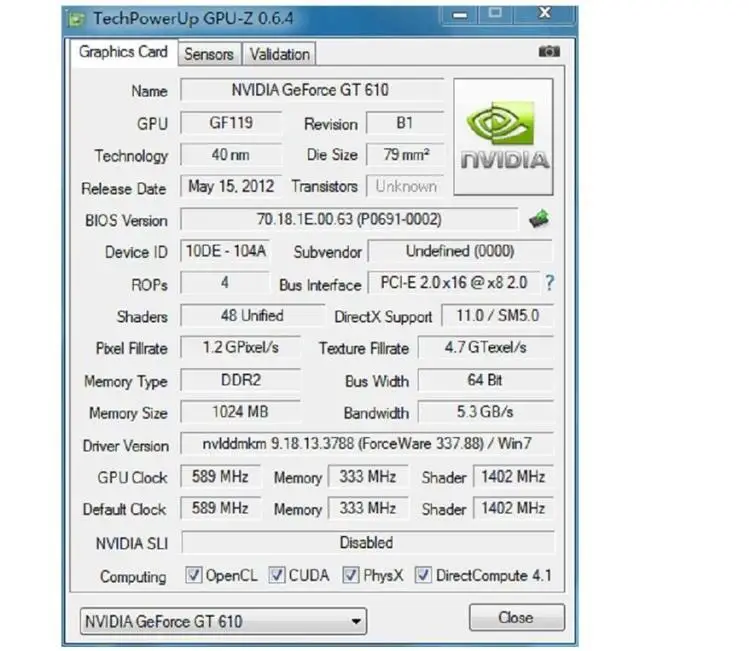Click the Default Clock row Memory 333 MHz field
Viewport: 749px width, 651px height.
(x=368, y=508)
